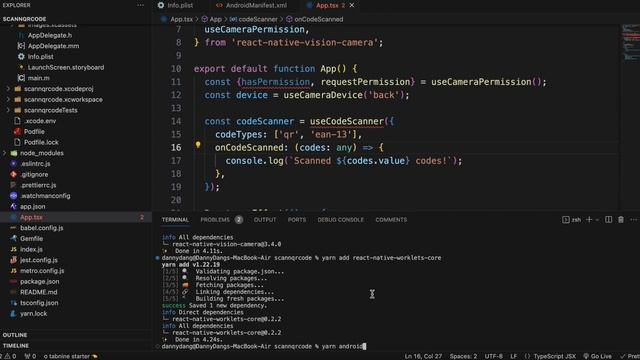The height and width of the screenshot is (360, 640).
Task: Open Podfile.lock file
Action: click(41, 142)
